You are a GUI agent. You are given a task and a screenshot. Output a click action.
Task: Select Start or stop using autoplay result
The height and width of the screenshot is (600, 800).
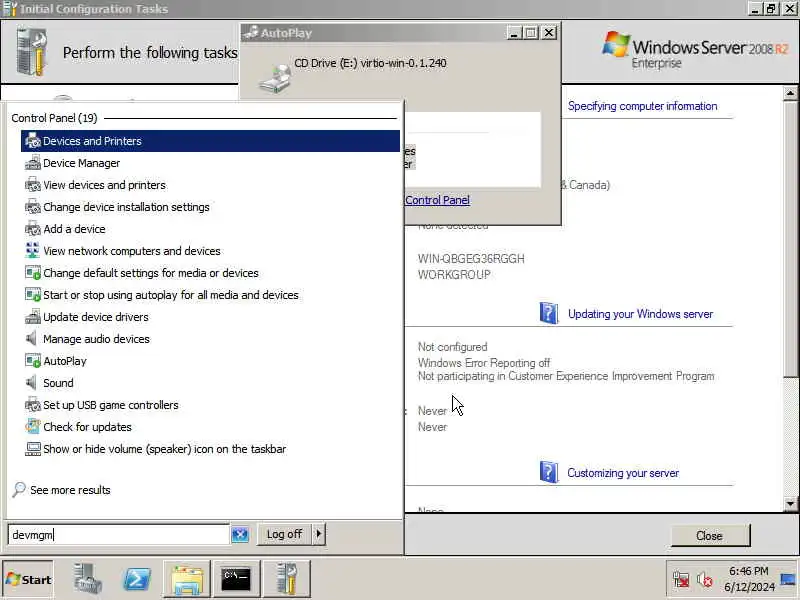point(170,295)
